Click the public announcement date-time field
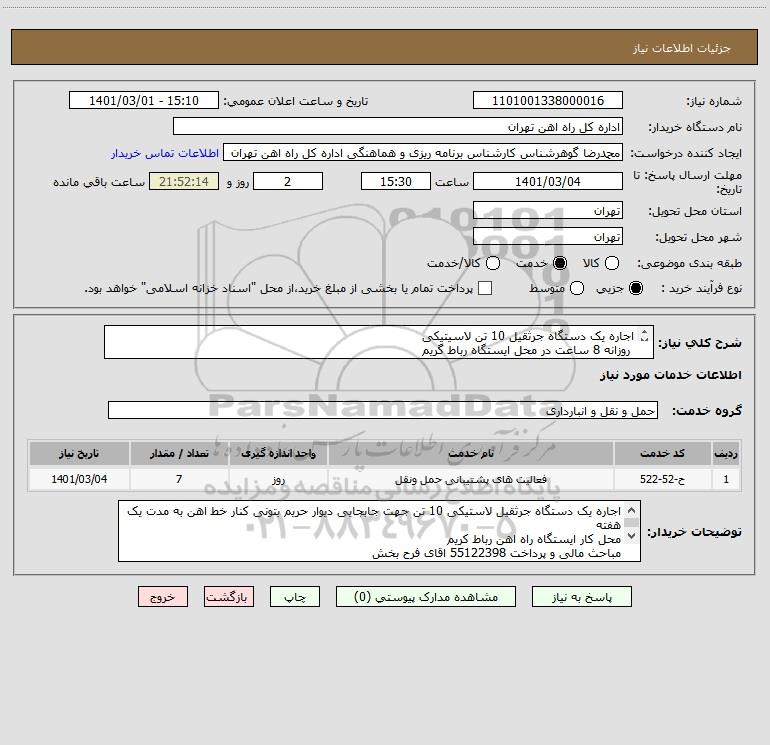This screenshot has height=745, width=770. click(144, 101)
